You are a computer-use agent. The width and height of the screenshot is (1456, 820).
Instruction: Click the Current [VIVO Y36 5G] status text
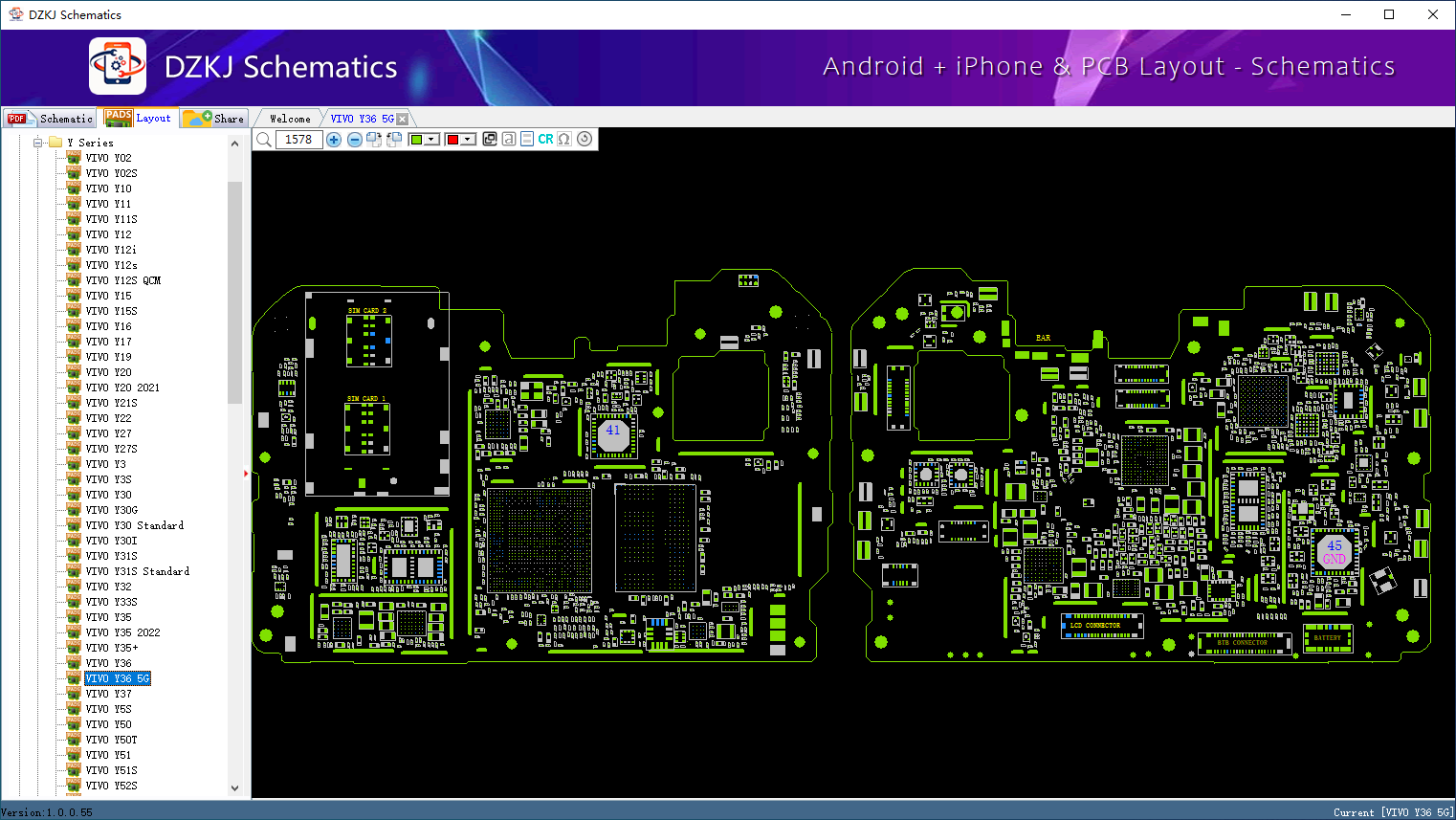tap(1393, 812)
